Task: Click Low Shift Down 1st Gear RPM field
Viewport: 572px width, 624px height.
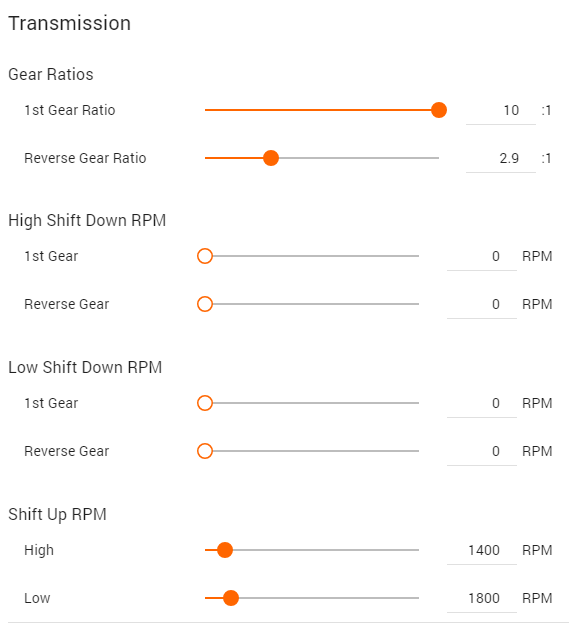Action: [x=482, y=404]
